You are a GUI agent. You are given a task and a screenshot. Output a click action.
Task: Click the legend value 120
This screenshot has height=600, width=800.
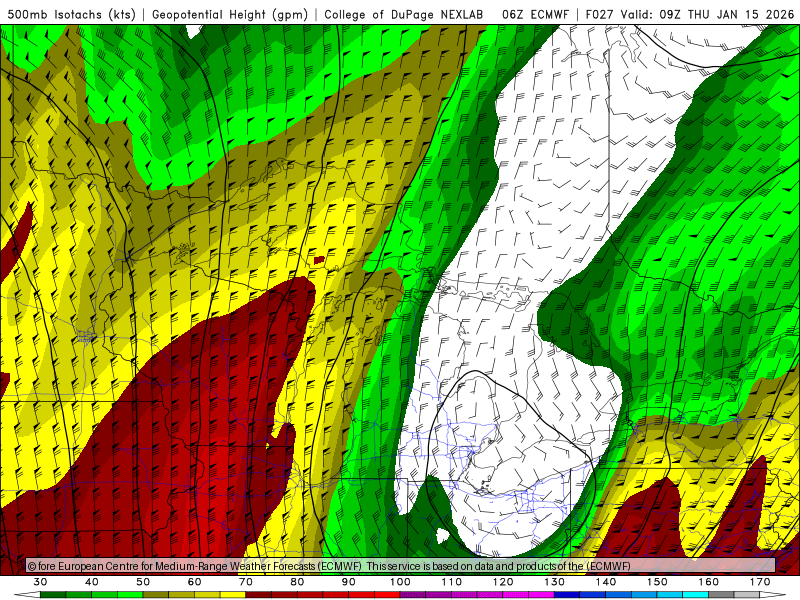click(503, 582)
